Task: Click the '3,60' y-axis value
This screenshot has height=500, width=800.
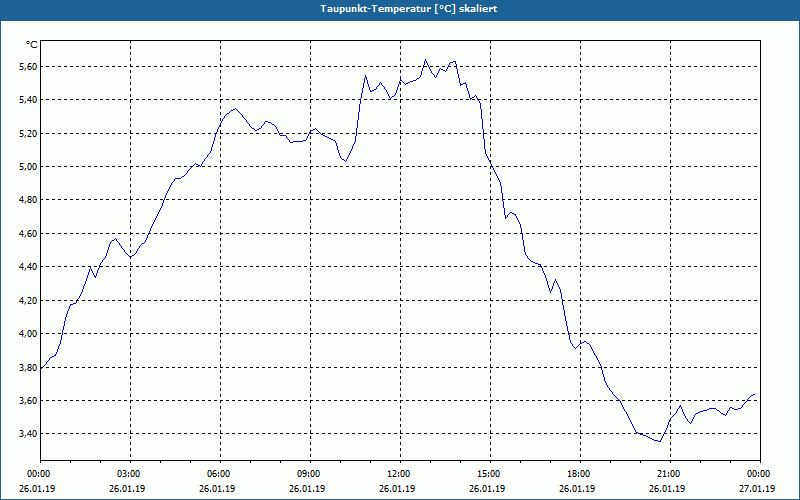Action: click(28, 401)
